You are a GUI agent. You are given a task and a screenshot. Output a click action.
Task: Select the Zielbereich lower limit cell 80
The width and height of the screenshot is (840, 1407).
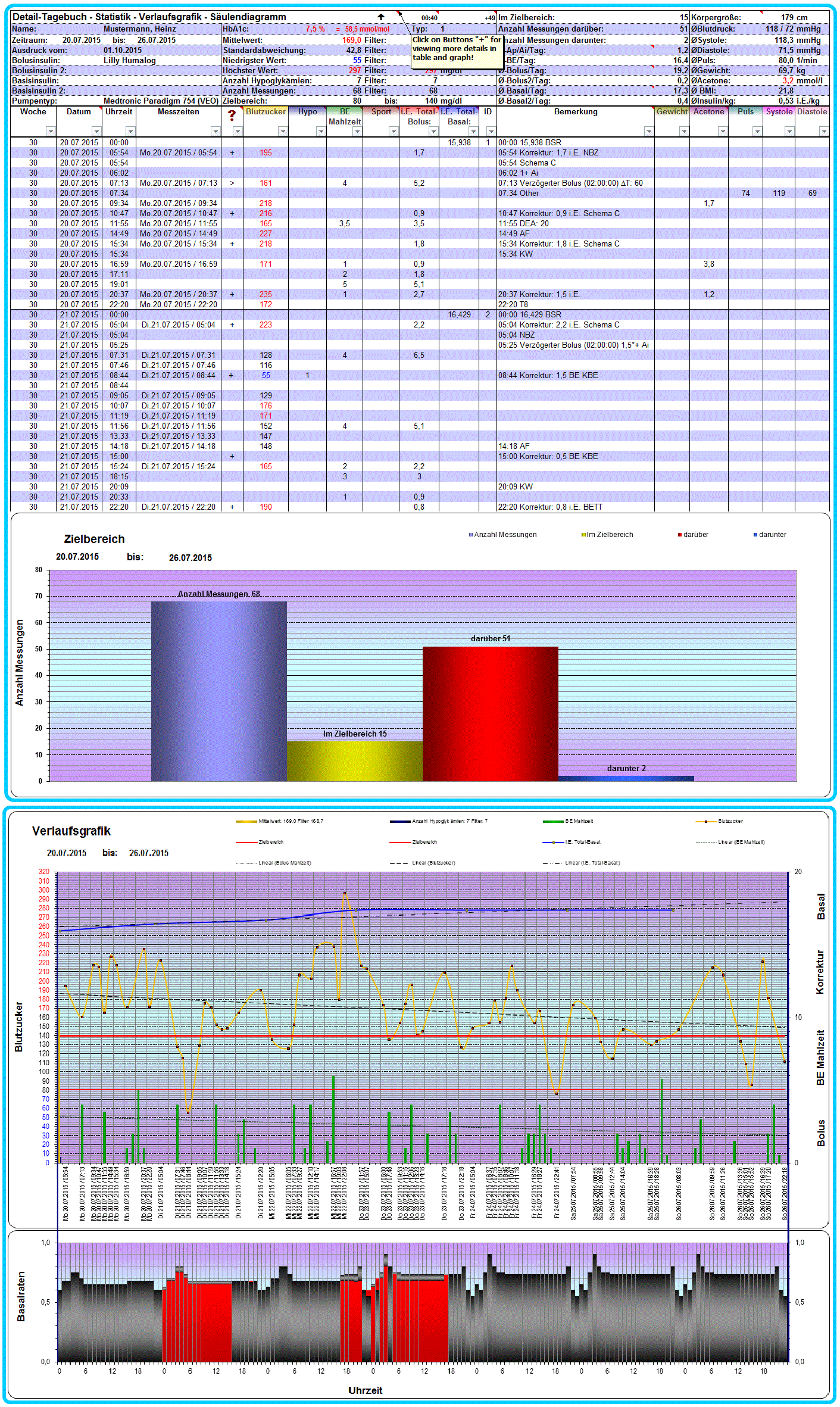tap(357, 101)
